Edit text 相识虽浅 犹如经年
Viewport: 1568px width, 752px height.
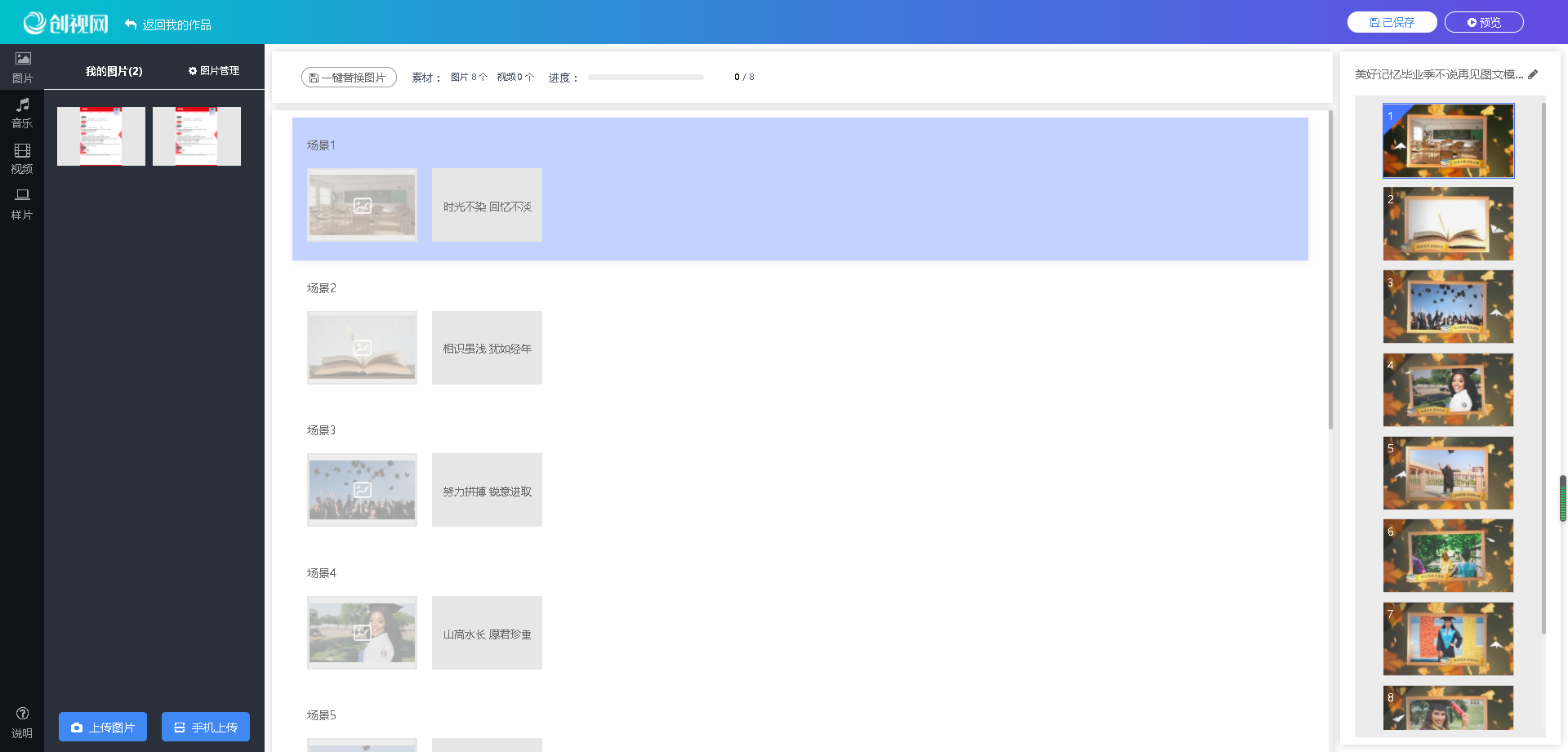487,348
